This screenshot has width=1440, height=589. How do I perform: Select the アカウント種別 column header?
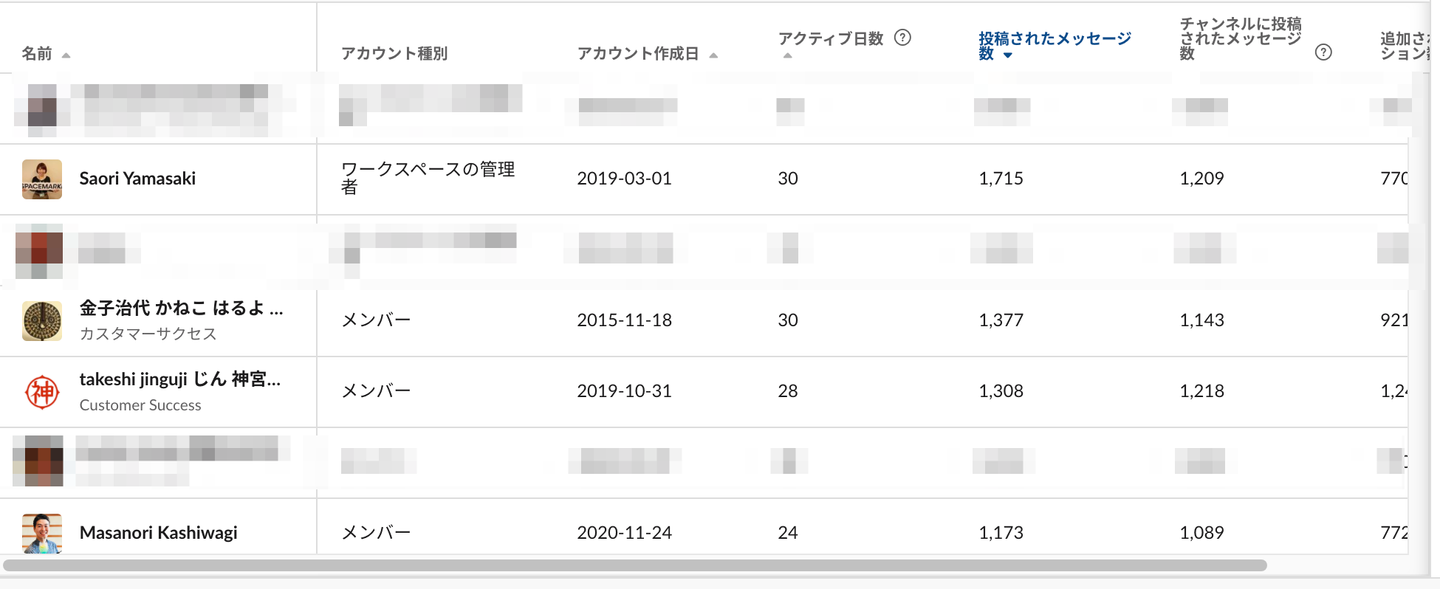coord(394,54)
